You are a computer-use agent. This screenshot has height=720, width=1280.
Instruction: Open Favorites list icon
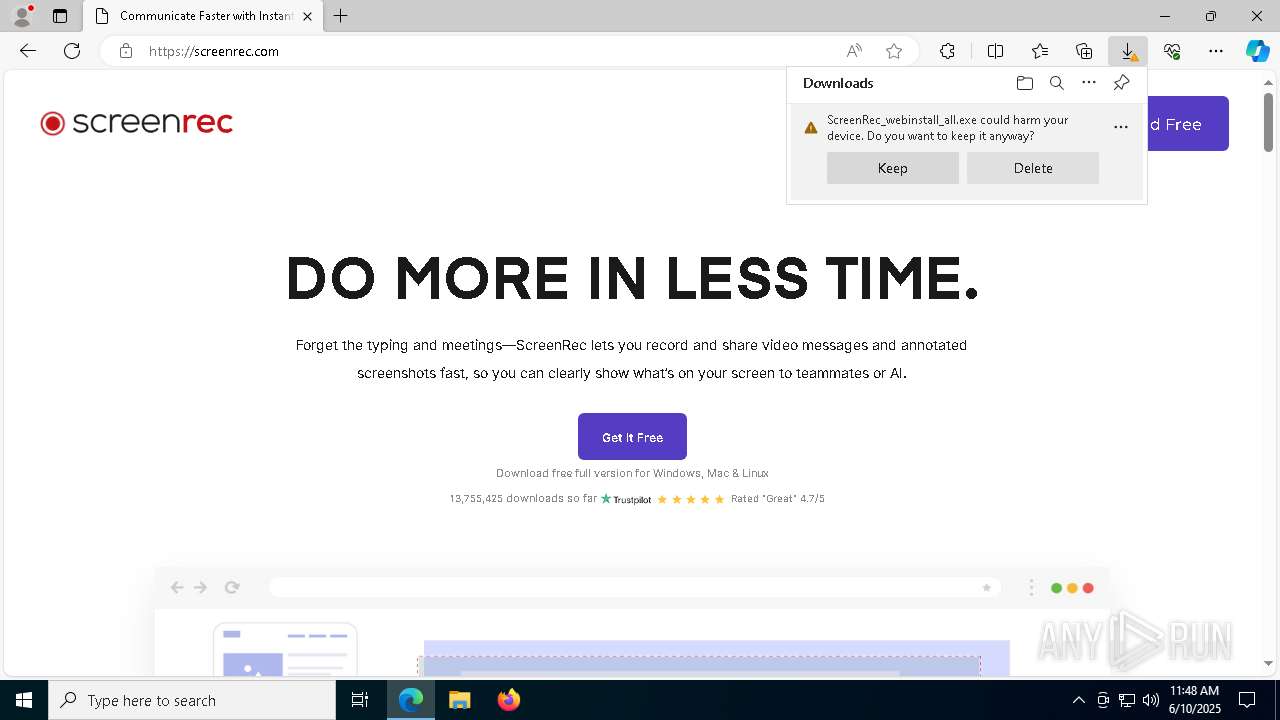coord(1040,51)
